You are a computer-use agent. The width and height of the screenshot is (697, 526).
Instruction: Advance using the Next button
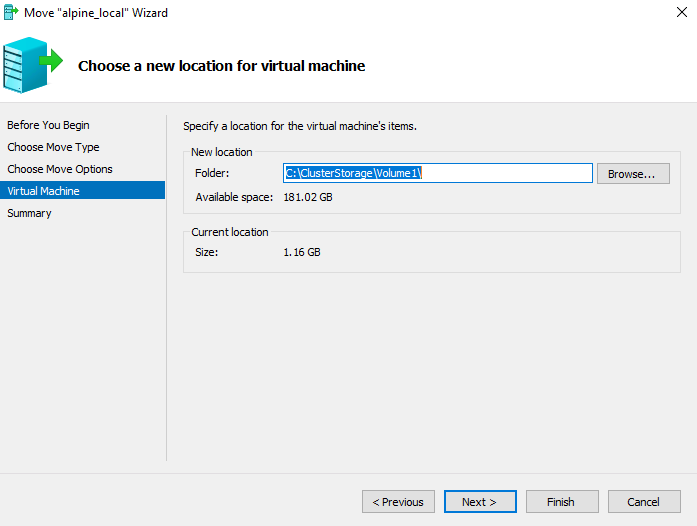(x=480, y=502)
